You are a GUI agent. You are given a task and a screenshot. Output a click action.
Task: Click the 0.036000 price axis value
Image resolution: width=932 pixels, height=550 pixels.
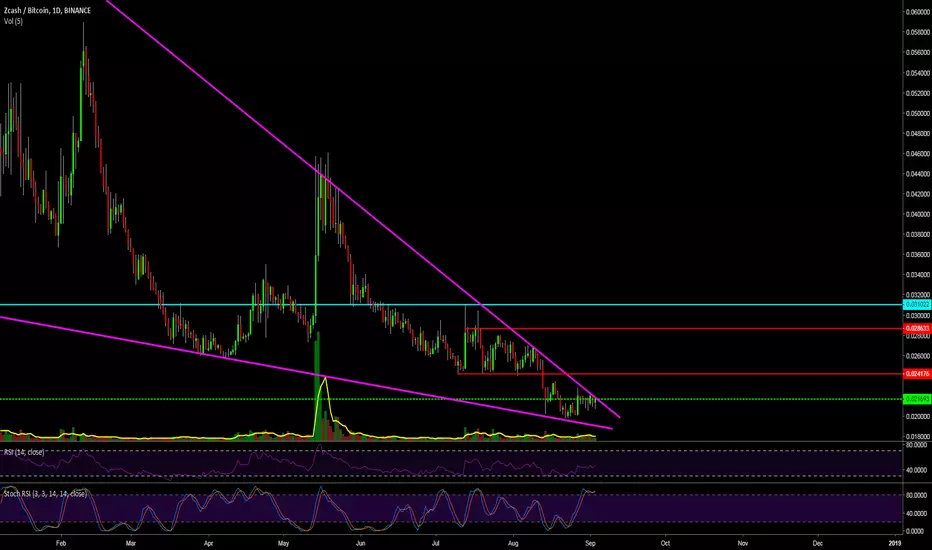coord(917,255)
